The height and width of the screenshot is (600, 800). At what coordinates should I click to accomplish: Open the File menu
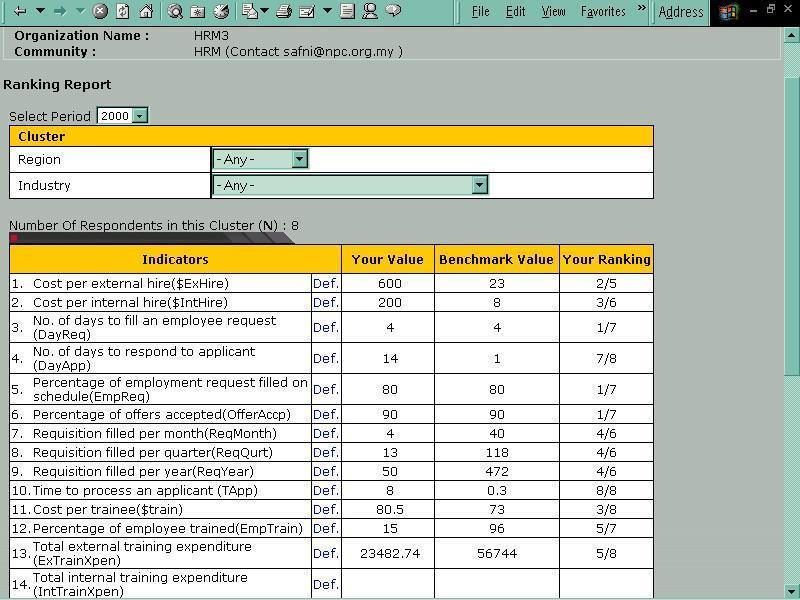[480, 12]
